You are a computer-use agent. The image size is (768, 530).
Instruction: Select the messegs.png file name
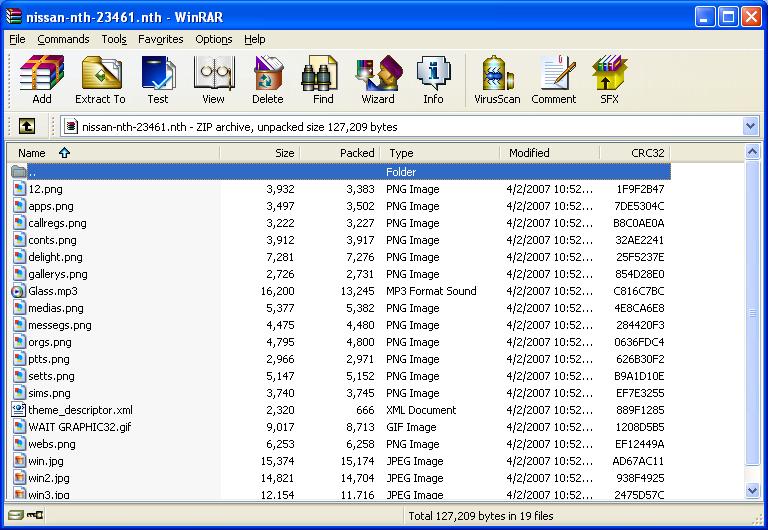pos(60,325)
